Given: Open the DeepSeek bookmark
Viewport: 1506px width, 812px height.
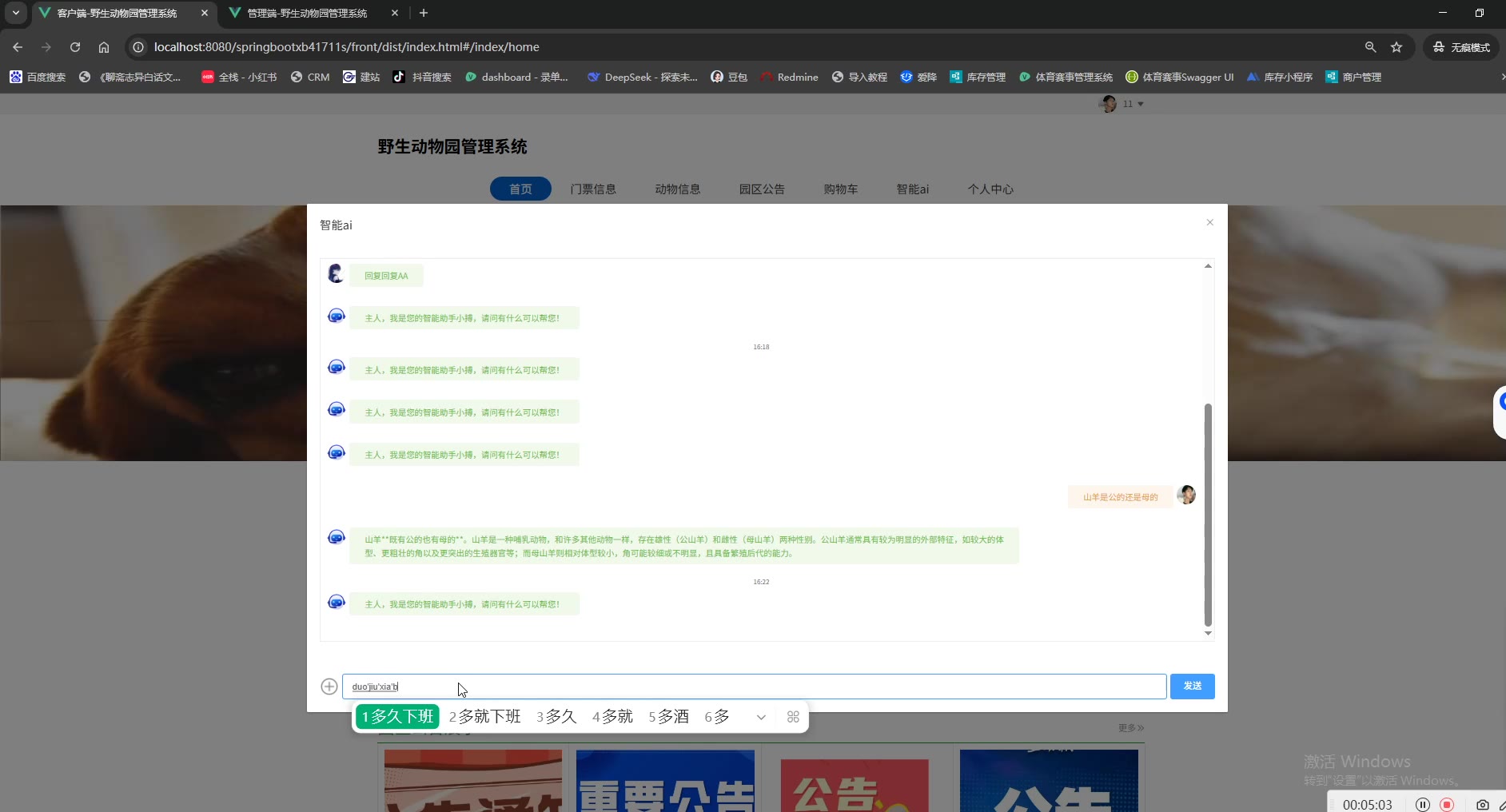Looking at the screenshot, I should [x=643, y=78].
